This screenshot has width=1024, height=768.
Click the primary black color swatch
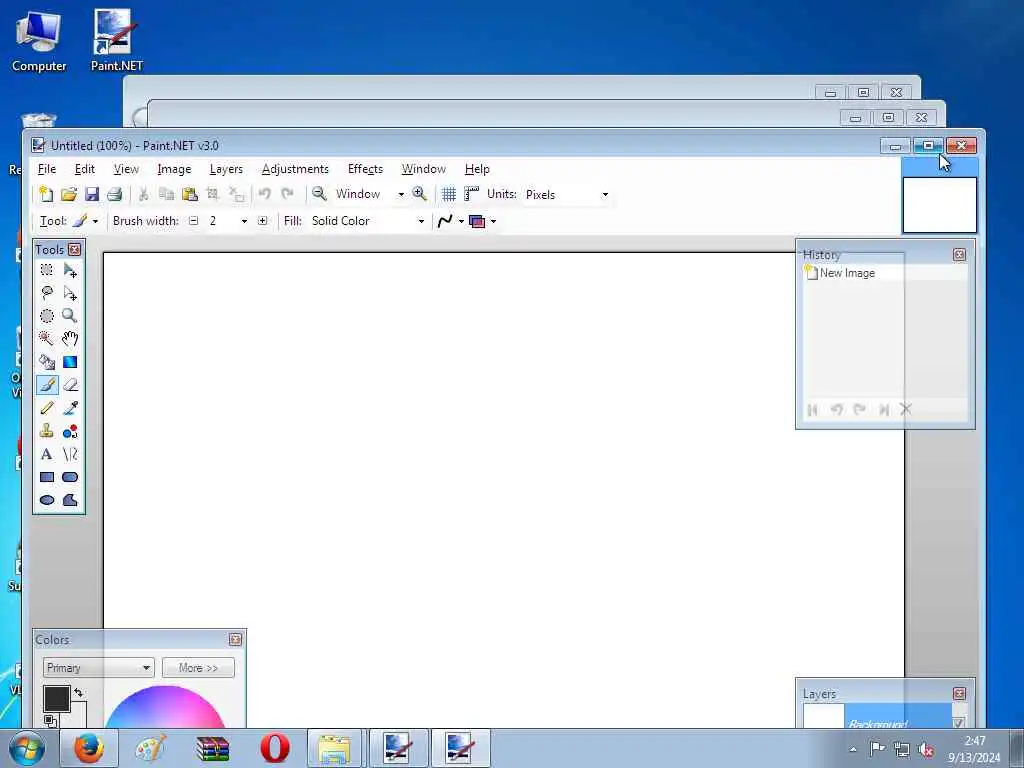(57, 698)
